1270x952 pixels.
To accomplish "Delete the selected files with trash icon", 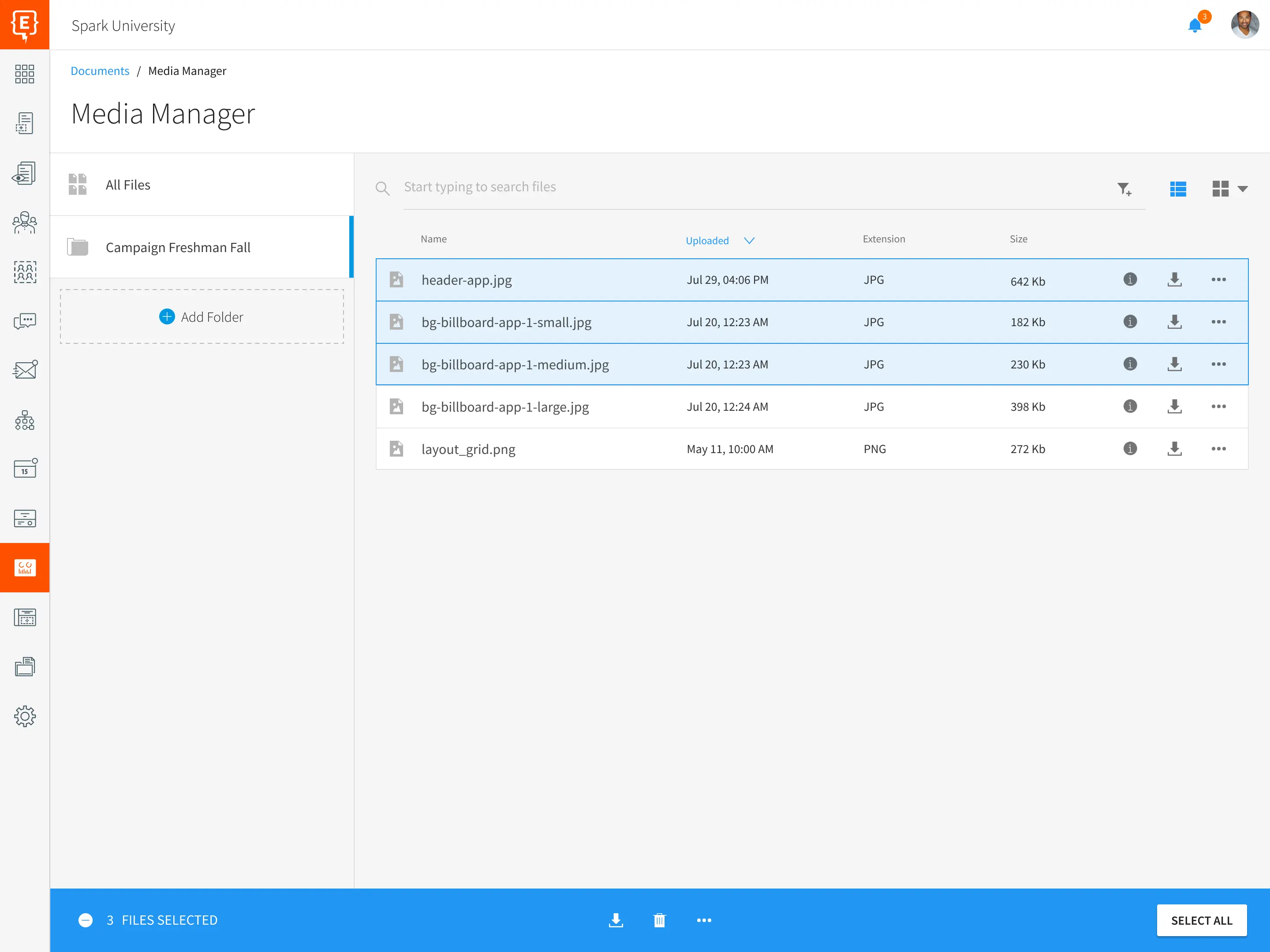I will point(659,920).
